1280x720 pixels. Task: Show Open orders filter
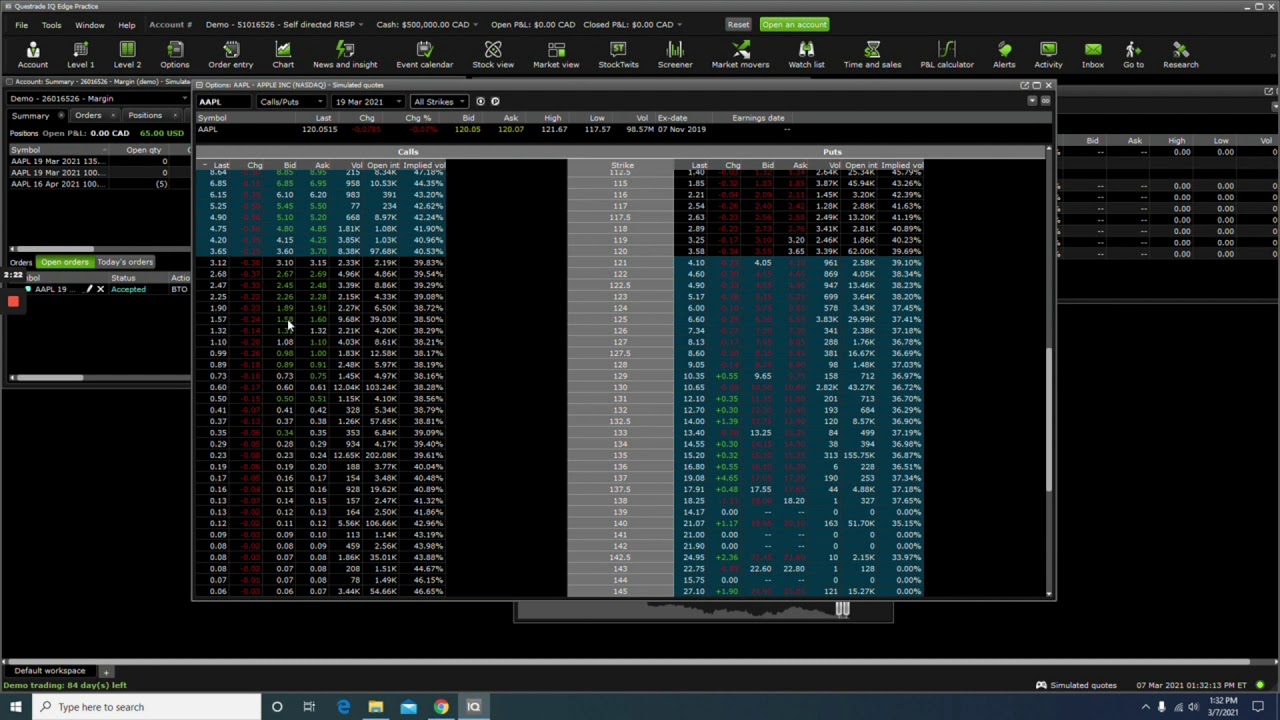pyautogui.click(x=65, y=262)
